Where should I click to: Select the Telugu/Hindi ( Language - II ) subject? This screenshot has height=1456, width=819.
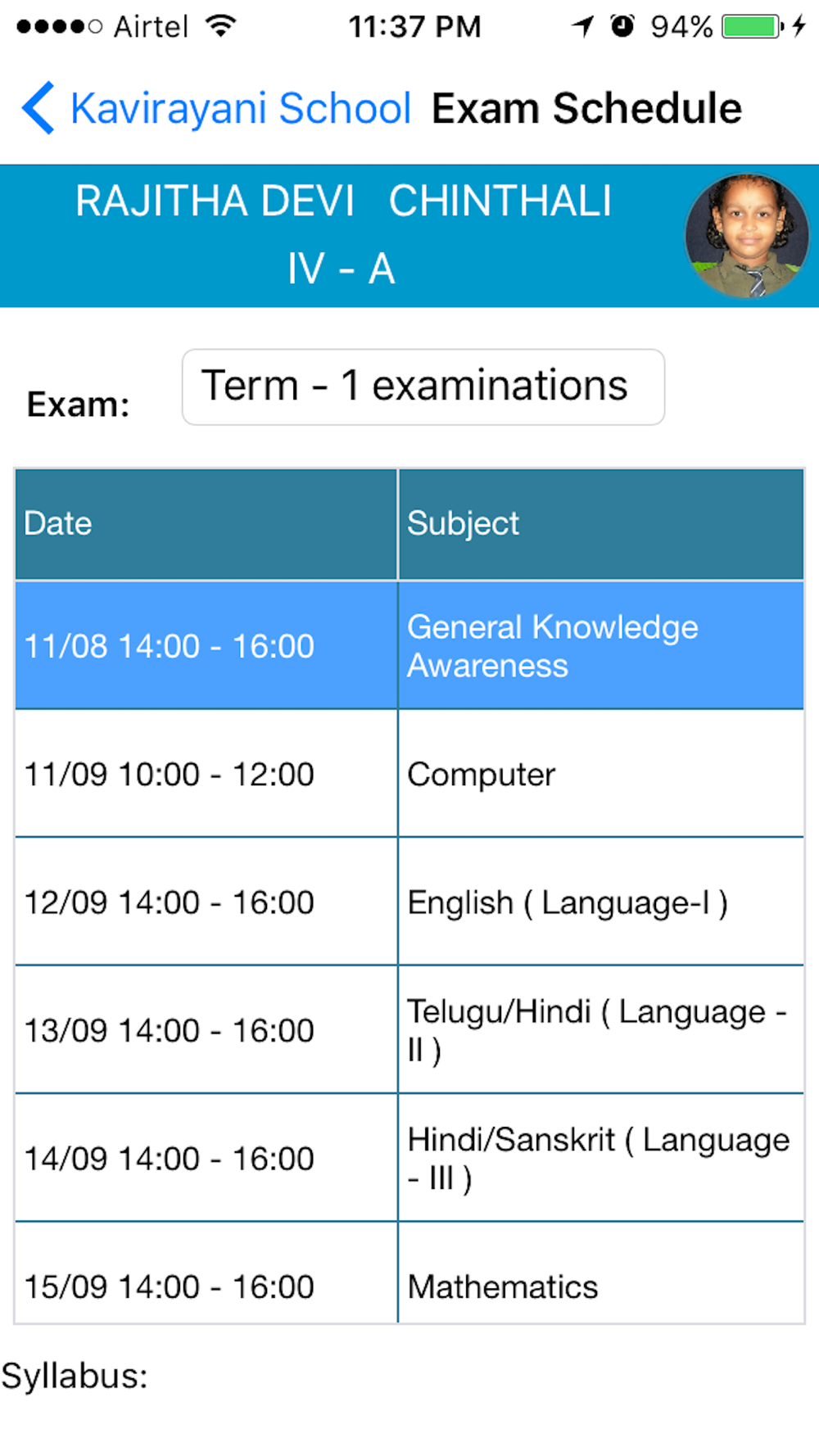(x=597, y=1030)
